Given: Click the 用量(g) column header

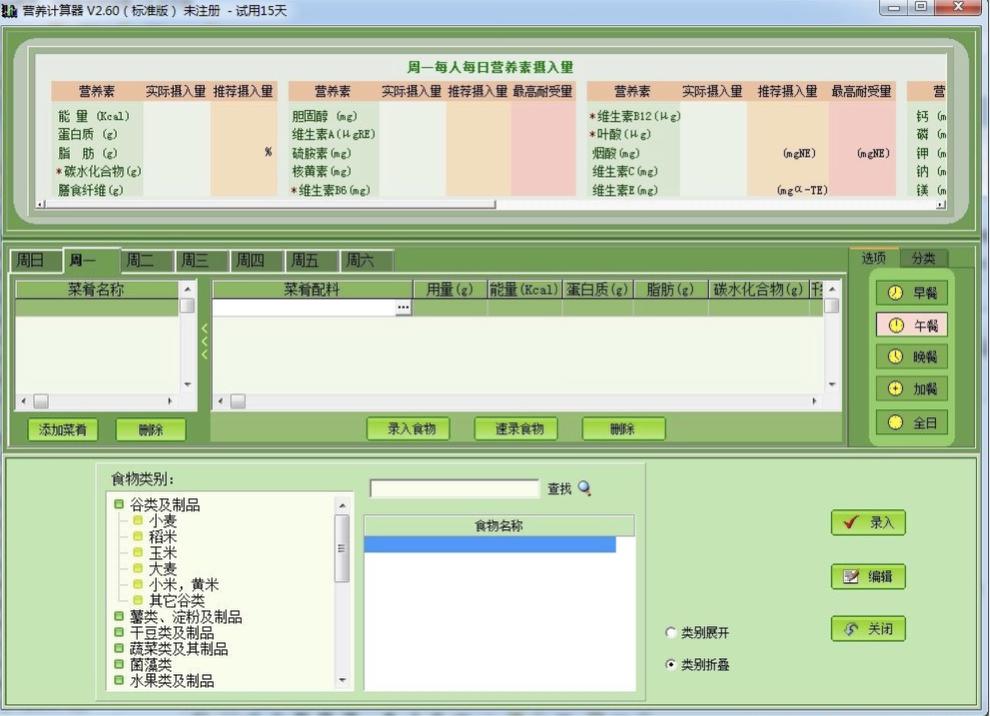Looking at the screenshot, I should pyautogui.click(x=450, y=289).
